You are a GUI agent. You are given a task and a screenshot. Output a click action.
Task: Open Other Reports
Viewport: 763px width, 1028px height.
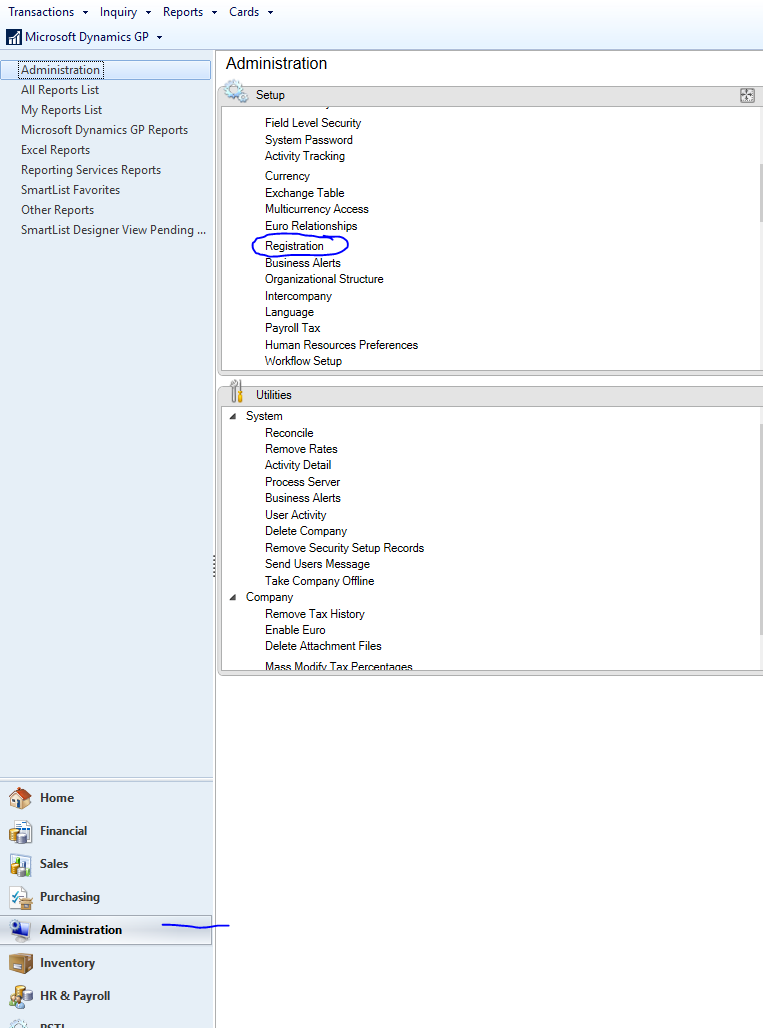tap(57, 210)
